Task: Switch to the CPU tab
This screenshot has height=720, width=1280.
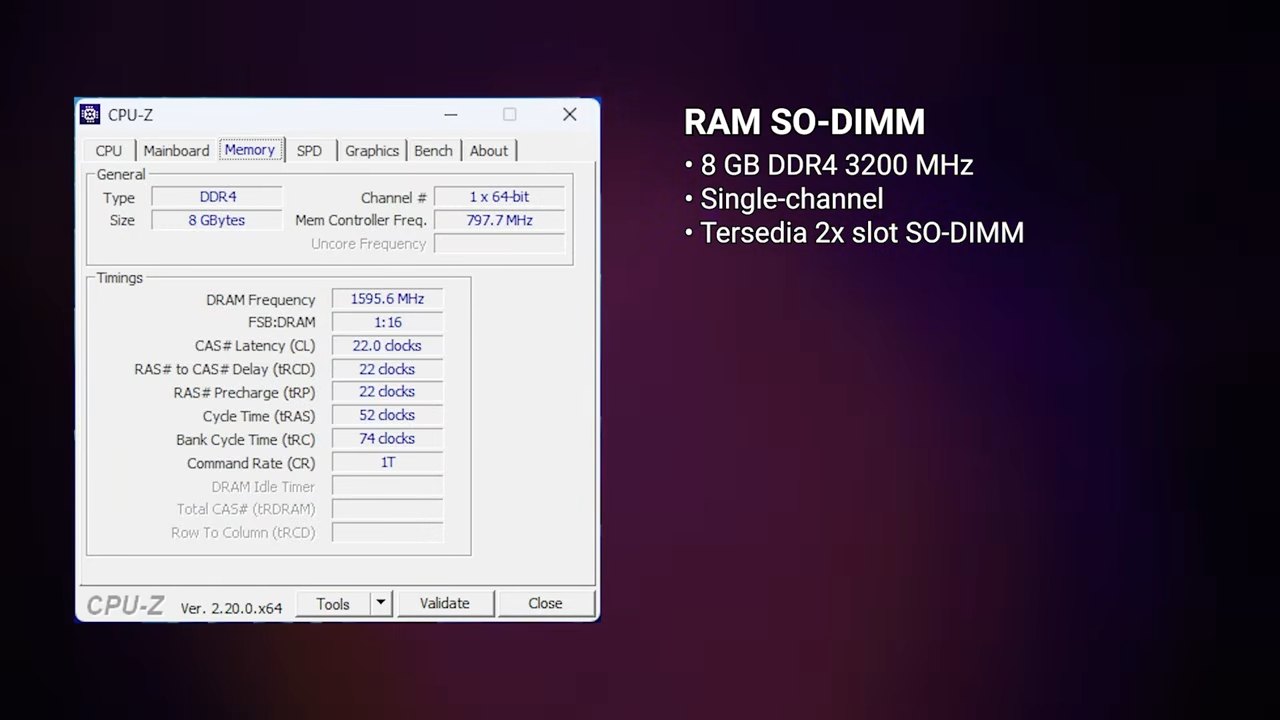Action: [x=109, y=150]
